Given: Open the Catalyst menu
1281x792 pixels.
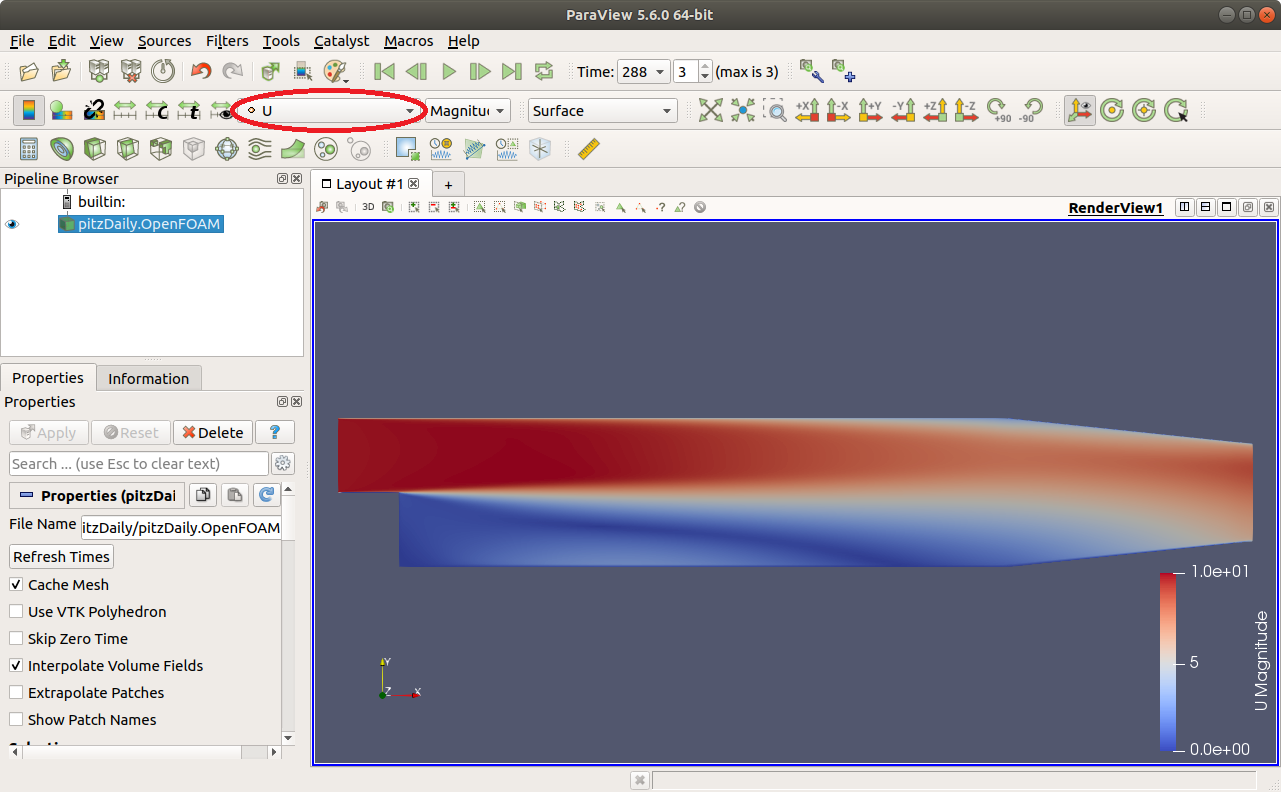Looking at the screenshot, I should pyautogui.click(x=342, y=41).
